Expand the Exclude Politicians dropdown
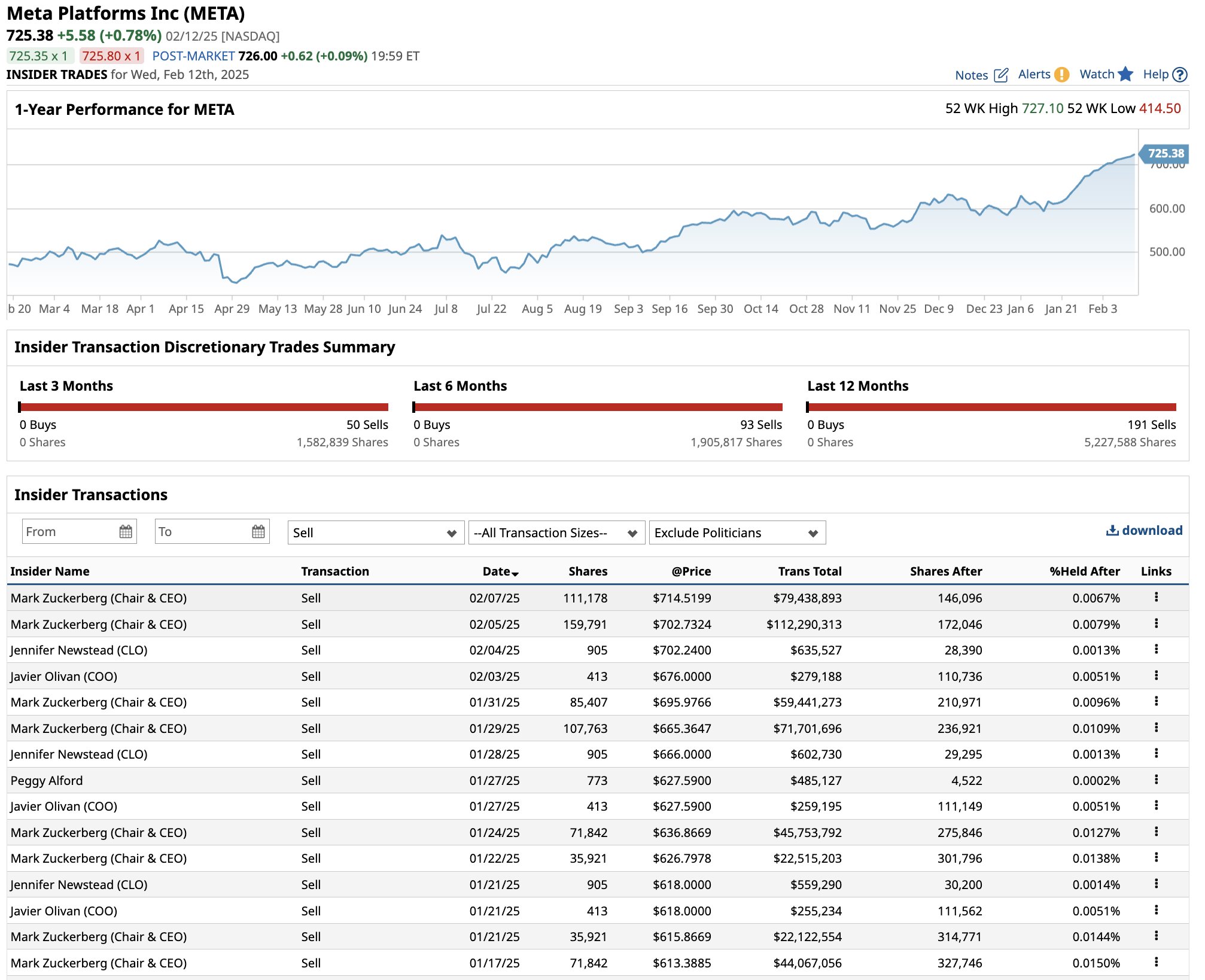1205x980 pixels. click(x=737, y=532)
